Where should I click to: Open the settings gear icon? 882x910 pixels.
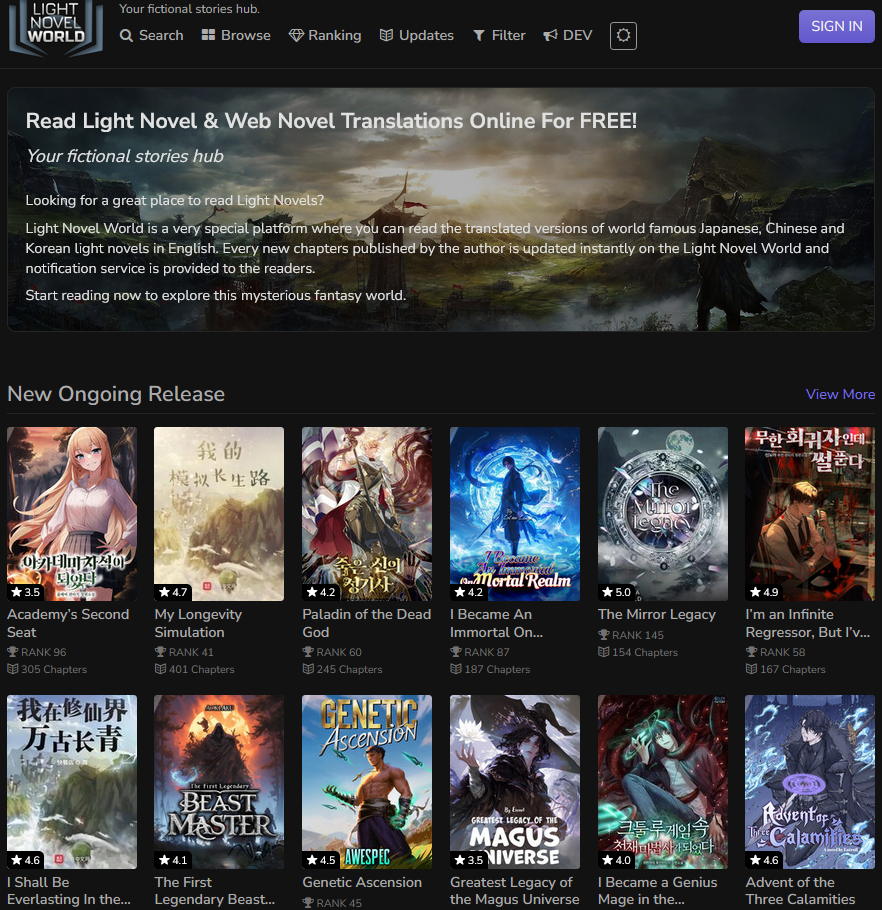(x=623, y=35)
